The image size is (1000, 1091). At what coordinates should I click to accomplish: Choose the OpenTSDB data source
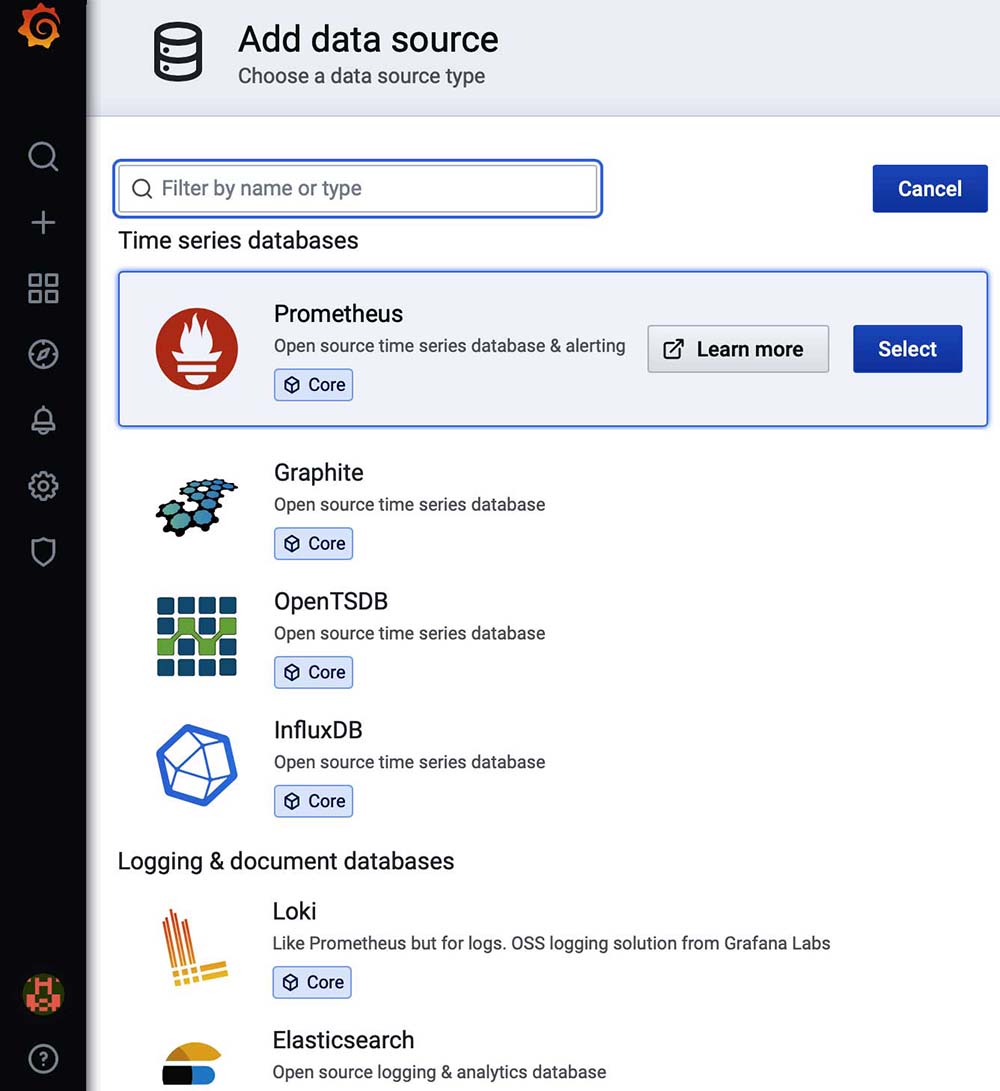tap(330, 602)
